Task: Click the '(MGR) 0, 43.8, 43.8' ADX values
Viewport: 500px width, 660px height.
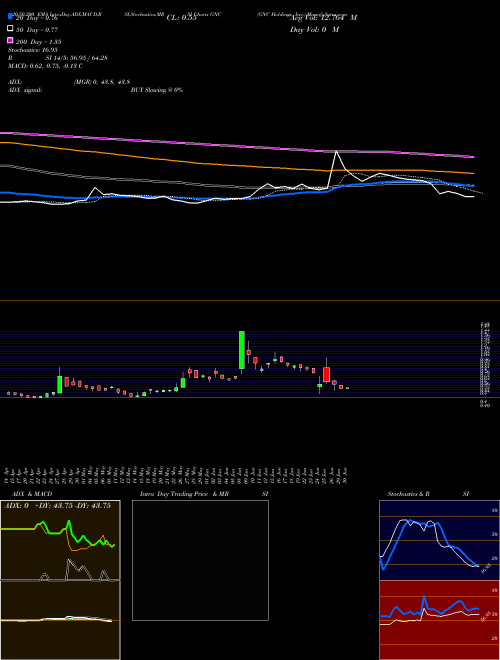Action: (x=102, y=82)
